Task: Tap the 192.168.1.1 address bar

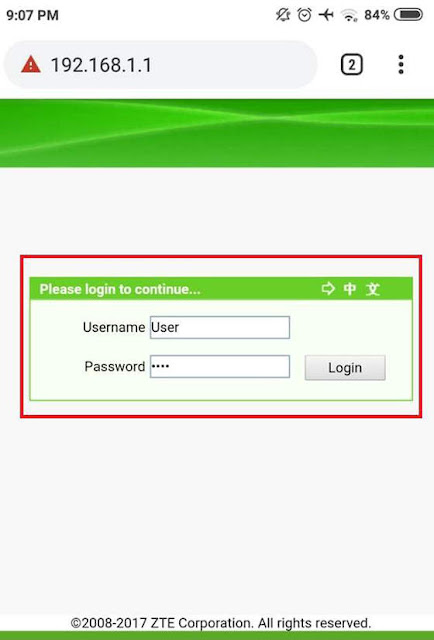Action: tap(160, 65)
